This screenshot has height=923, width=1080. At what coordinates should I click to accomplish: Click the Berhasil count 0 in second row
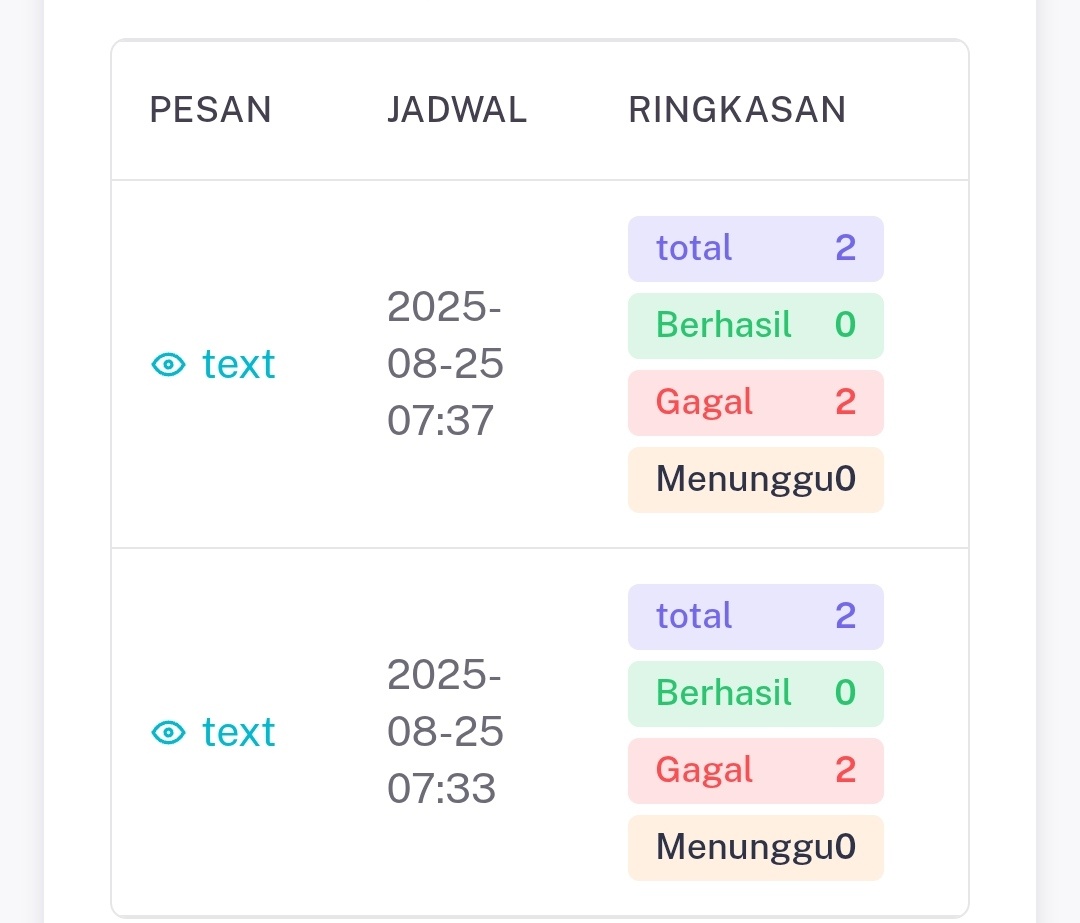click(845, 692)
